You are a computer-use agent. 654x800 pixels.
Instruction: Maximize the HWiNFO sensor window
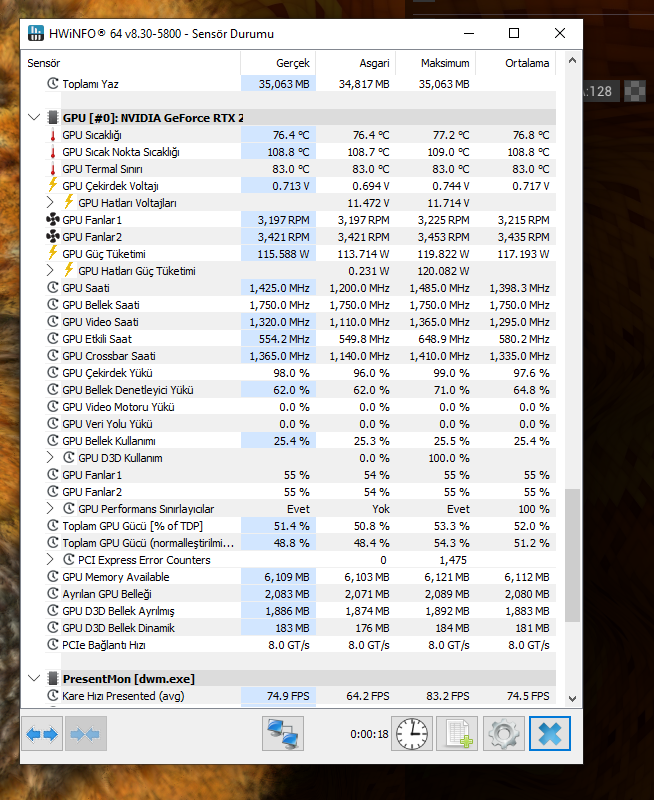514,33
